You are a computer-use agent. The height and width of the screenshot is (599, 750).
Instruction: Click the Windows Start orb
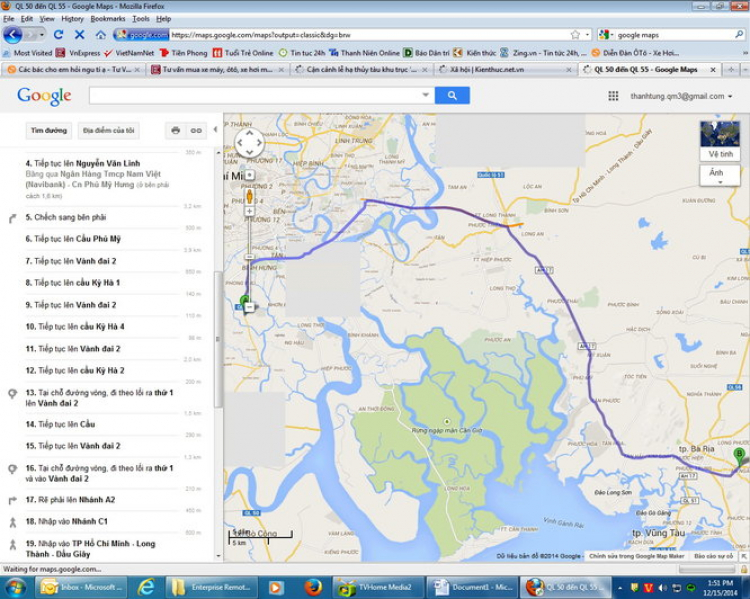[x=15, y=587]
